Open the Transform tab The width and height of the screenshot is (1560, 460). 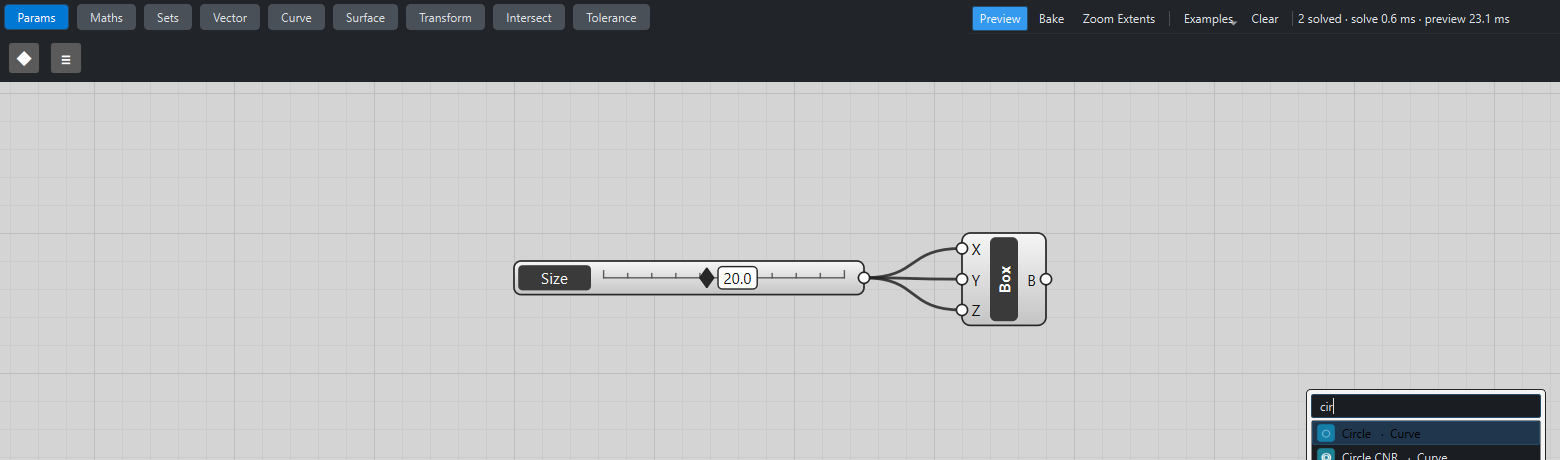445,17
